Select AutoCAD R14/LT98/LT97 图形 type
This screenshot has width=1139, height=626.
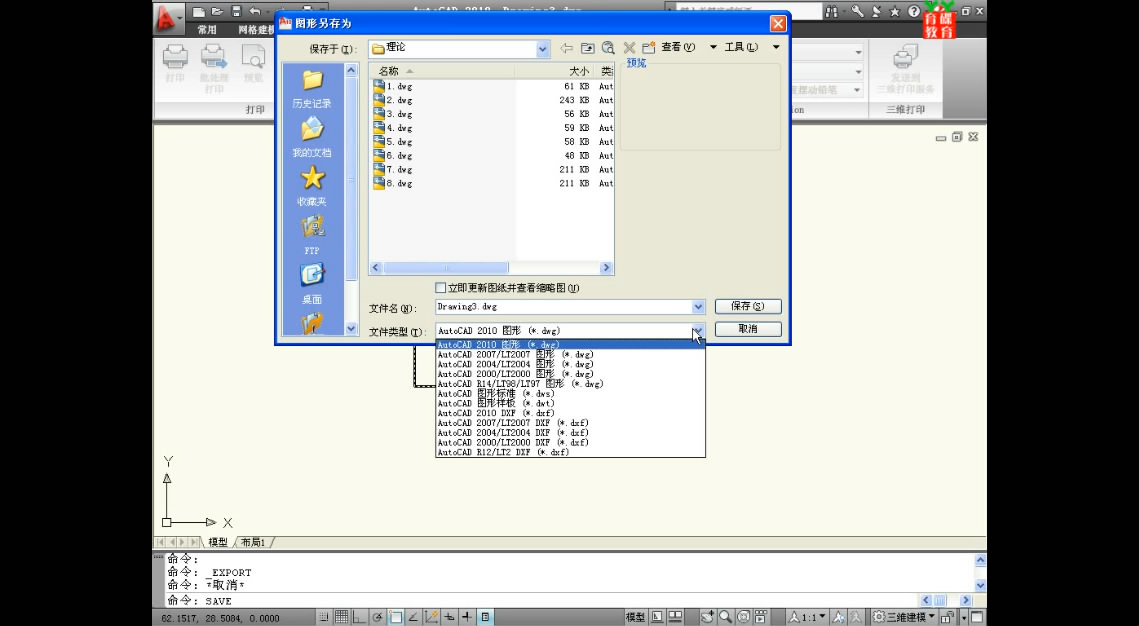(570, 383)
